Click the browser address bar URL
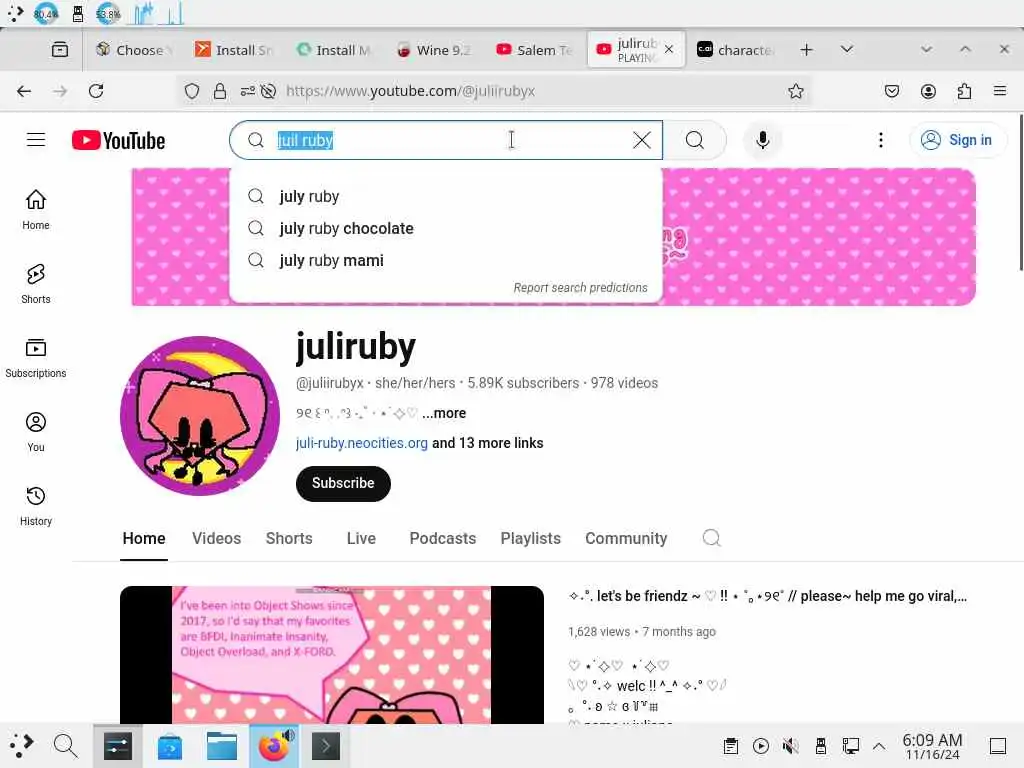 click(x=410, y=91)
